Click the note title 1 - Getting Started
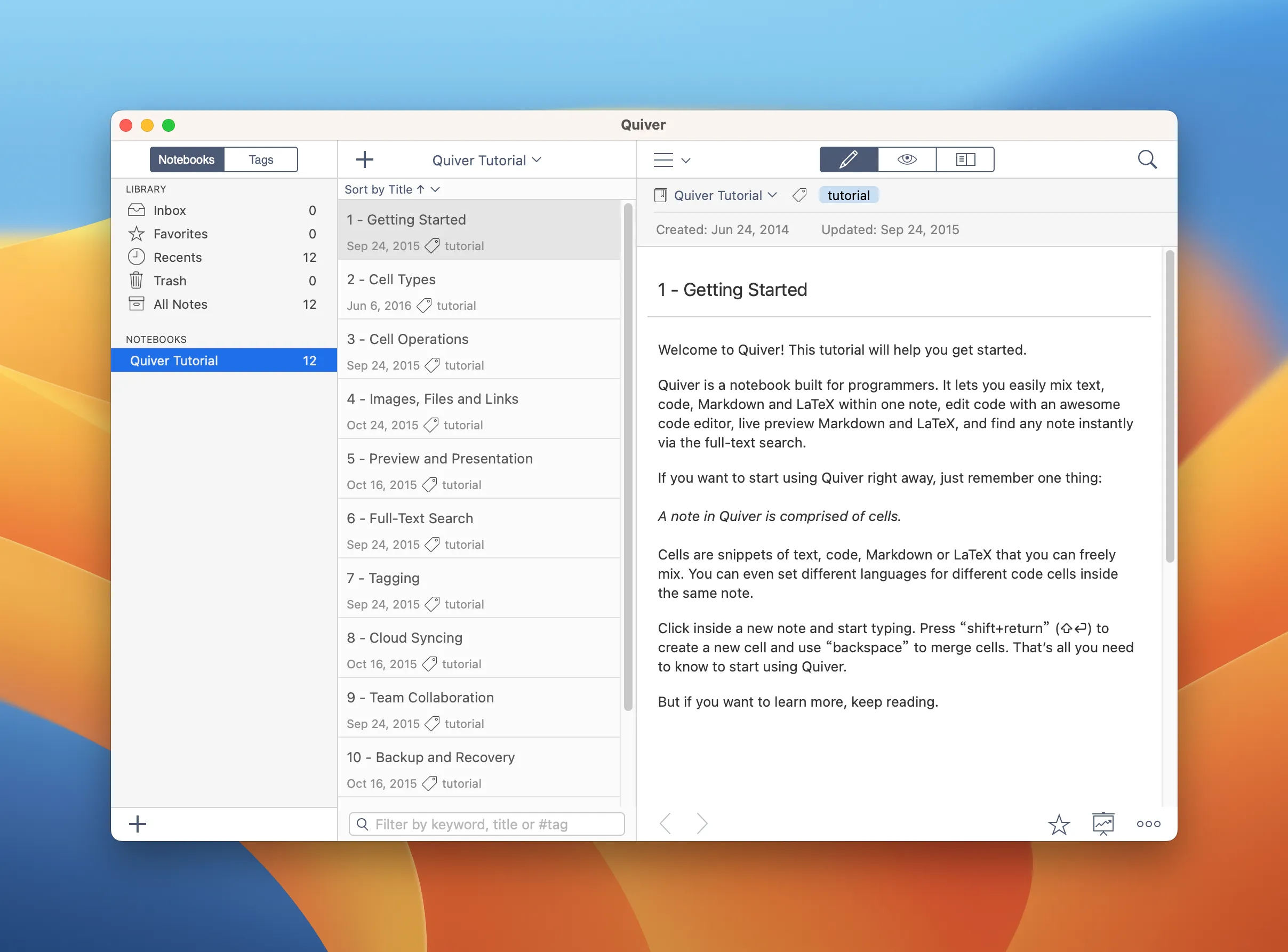 pyautogui.click(x=732, y=289)
